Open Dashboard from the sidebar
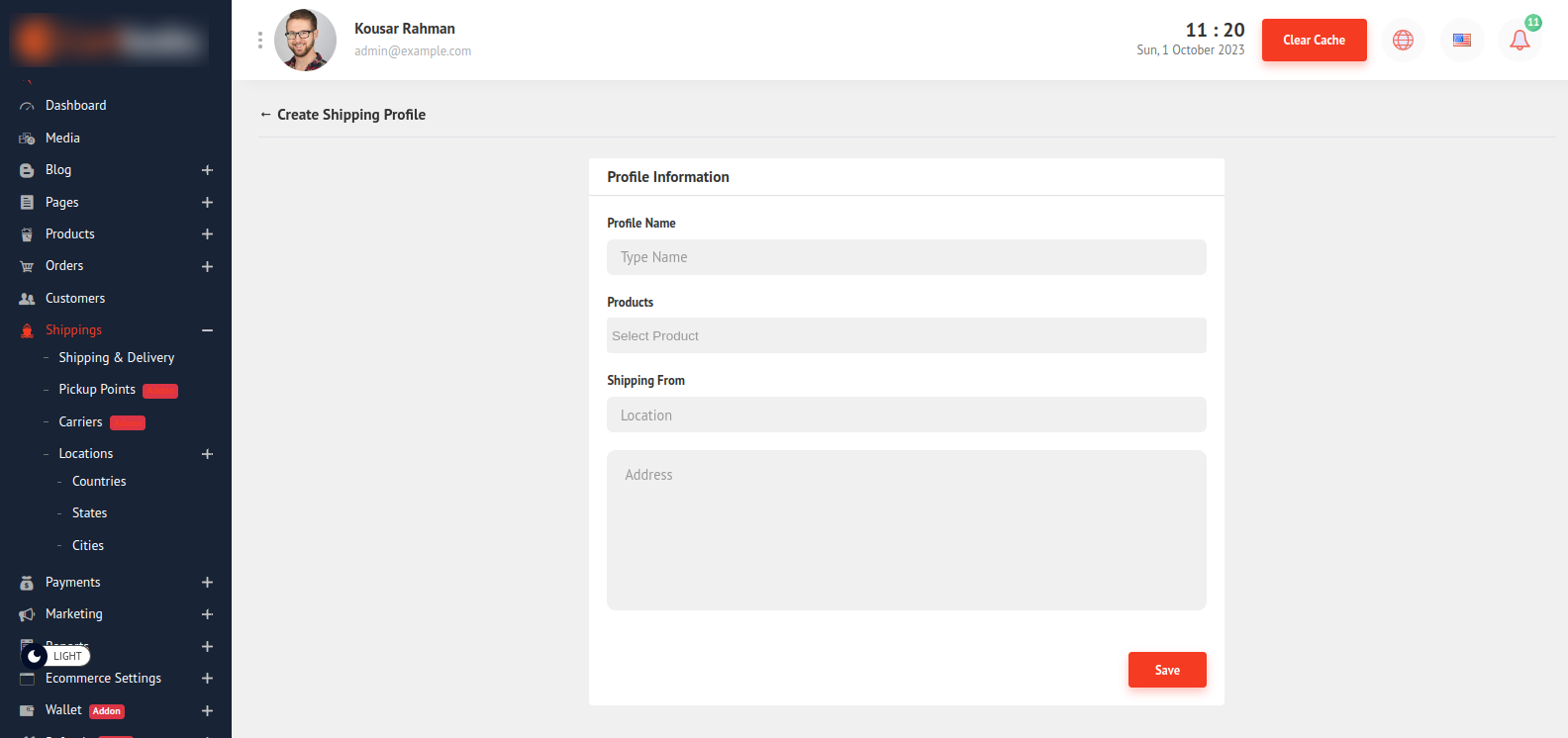 pyautogui.click(x=75, y=106)
